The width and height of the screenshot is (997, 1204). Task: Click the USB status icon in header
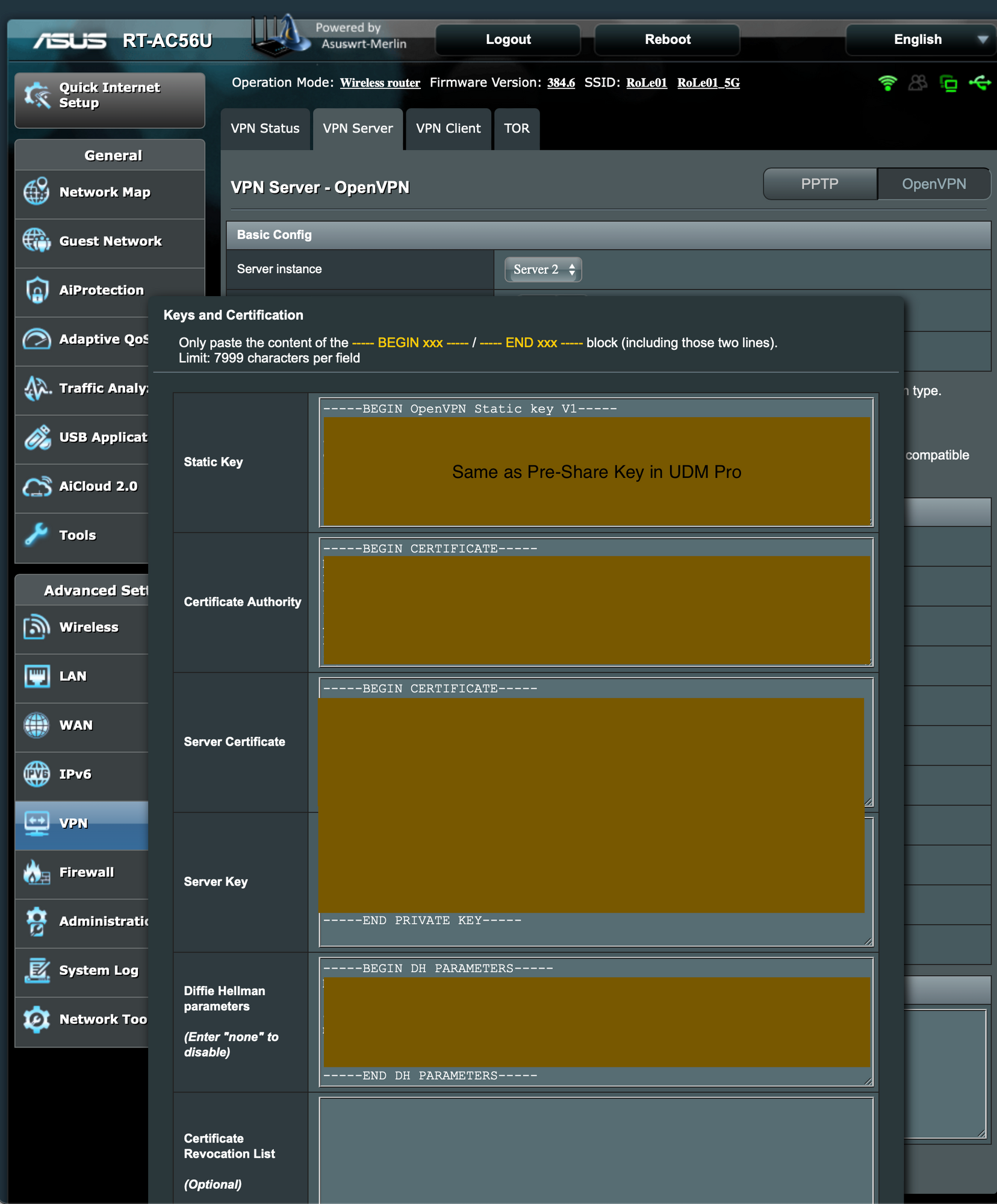pos(980,83)
